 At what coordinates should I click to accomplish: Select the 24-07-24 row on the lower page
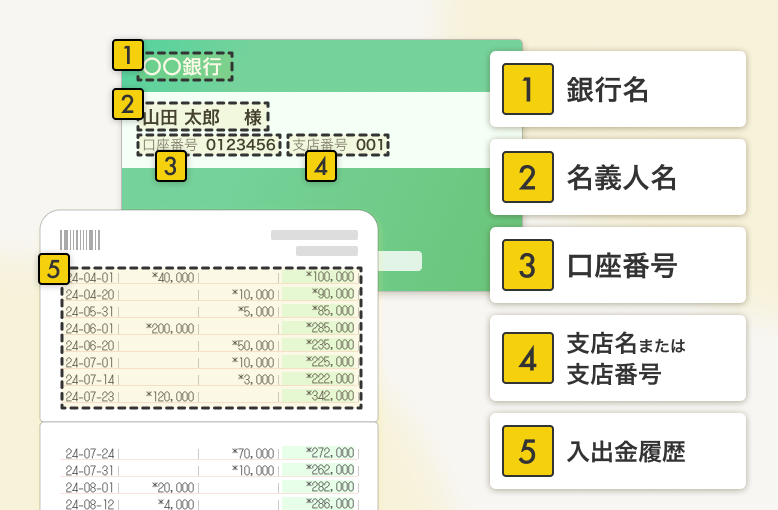[210, 453]
